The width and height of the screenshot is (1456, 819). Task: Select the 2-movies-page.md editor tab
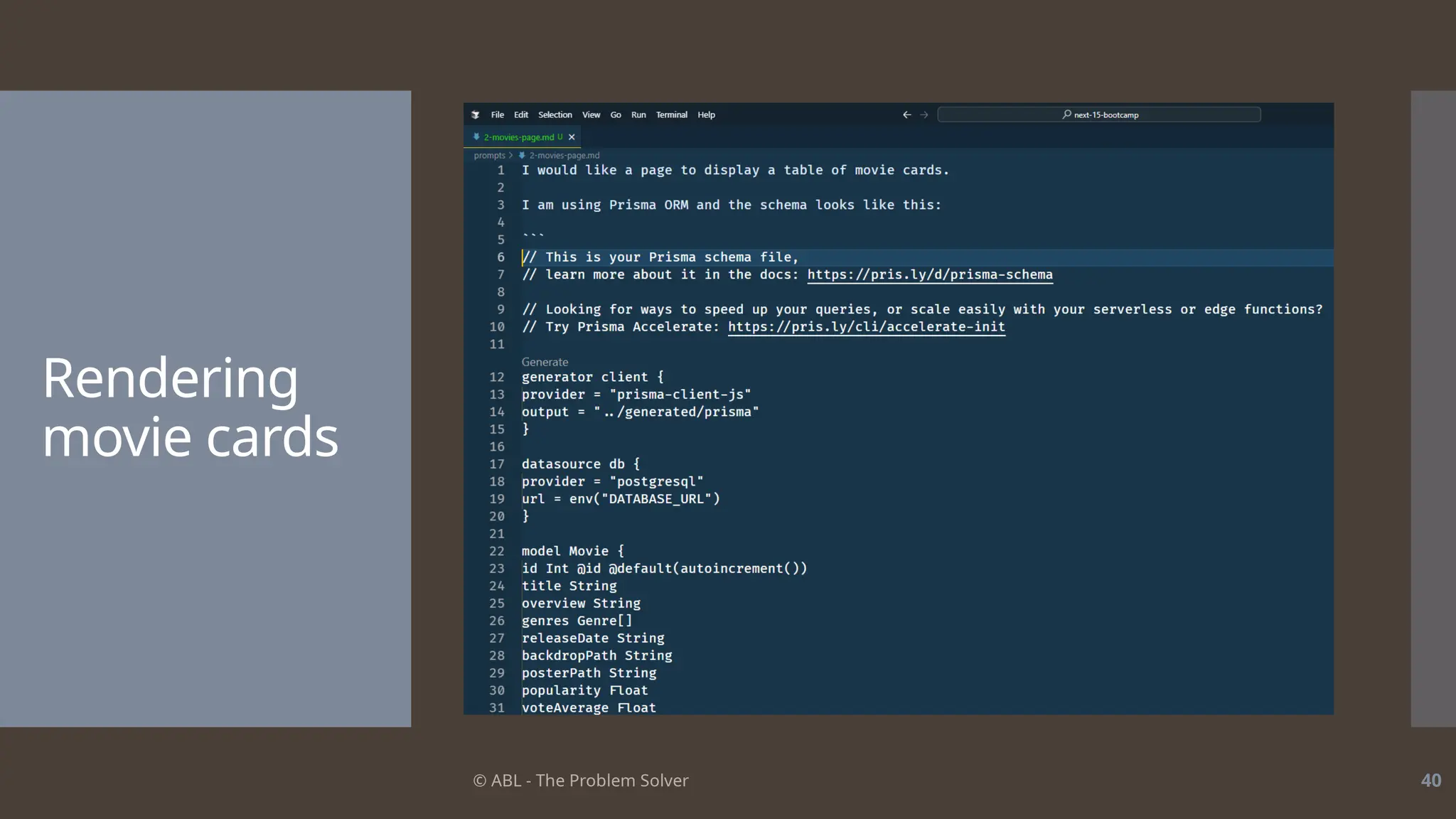click(x=519, y=137)
